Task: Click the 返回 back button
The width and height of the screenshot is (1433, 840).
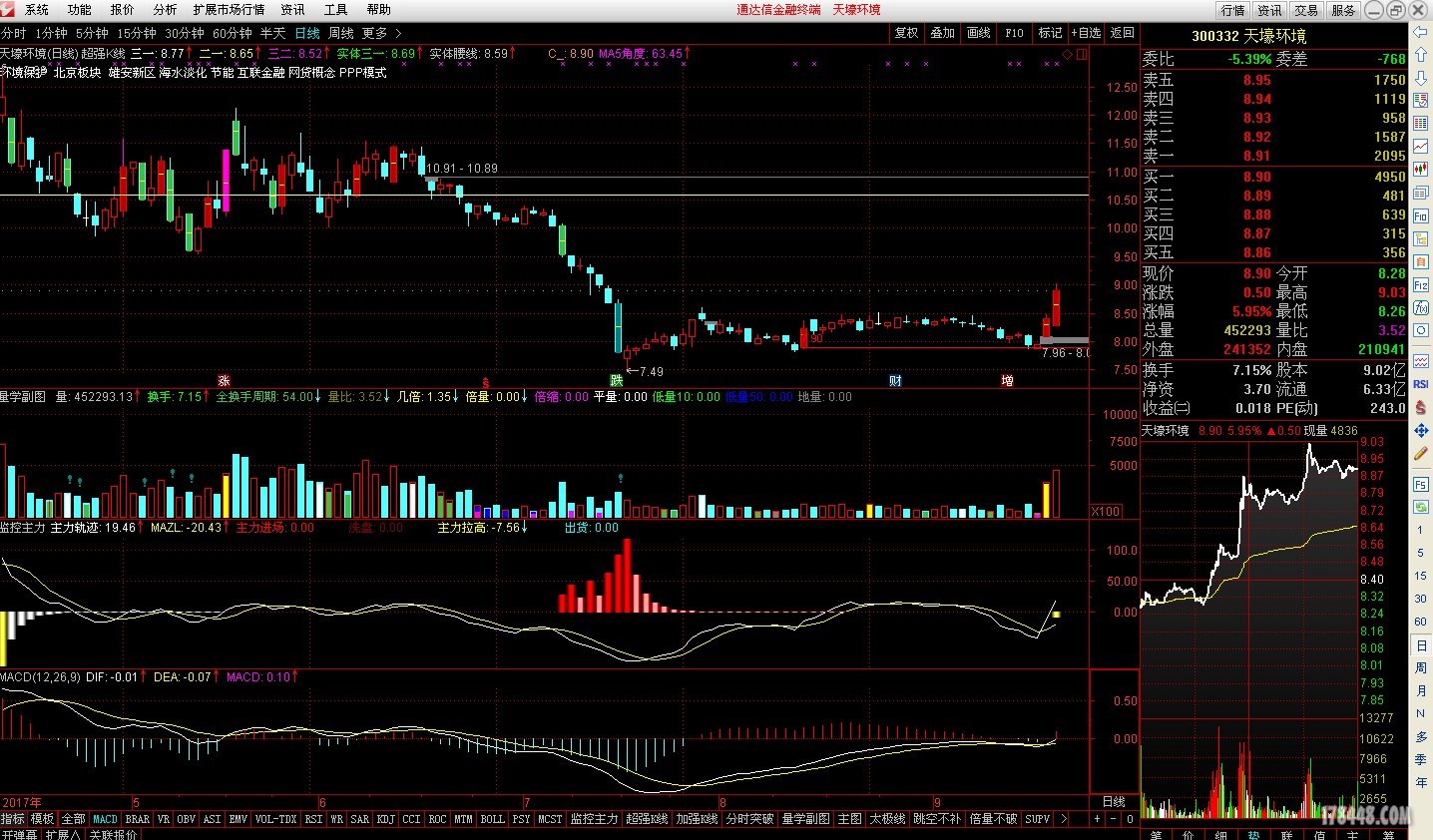Action: coord(1122,33)
